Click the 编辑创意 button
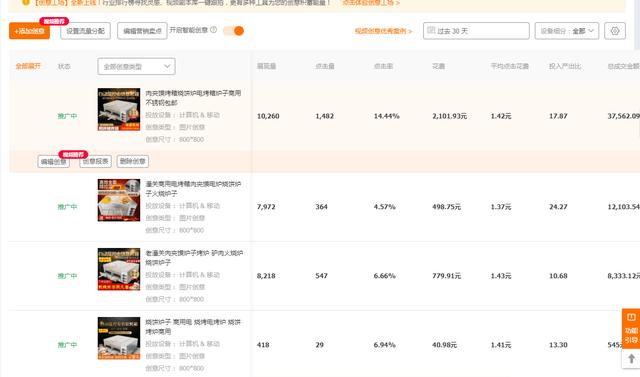 (53, 162)
